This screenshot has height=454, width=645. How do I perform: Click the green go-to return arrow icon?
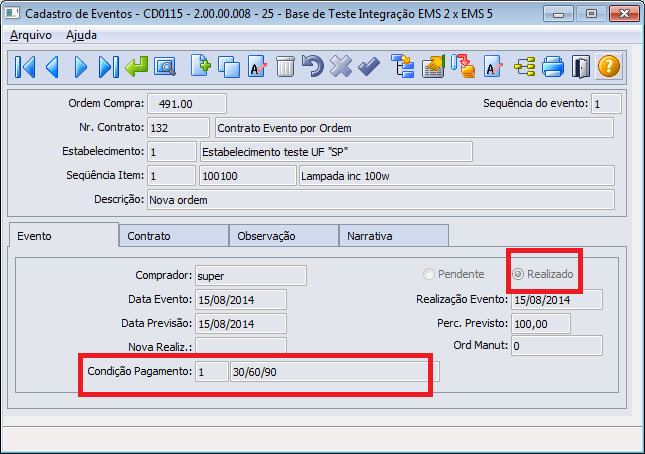click(137, 67)
